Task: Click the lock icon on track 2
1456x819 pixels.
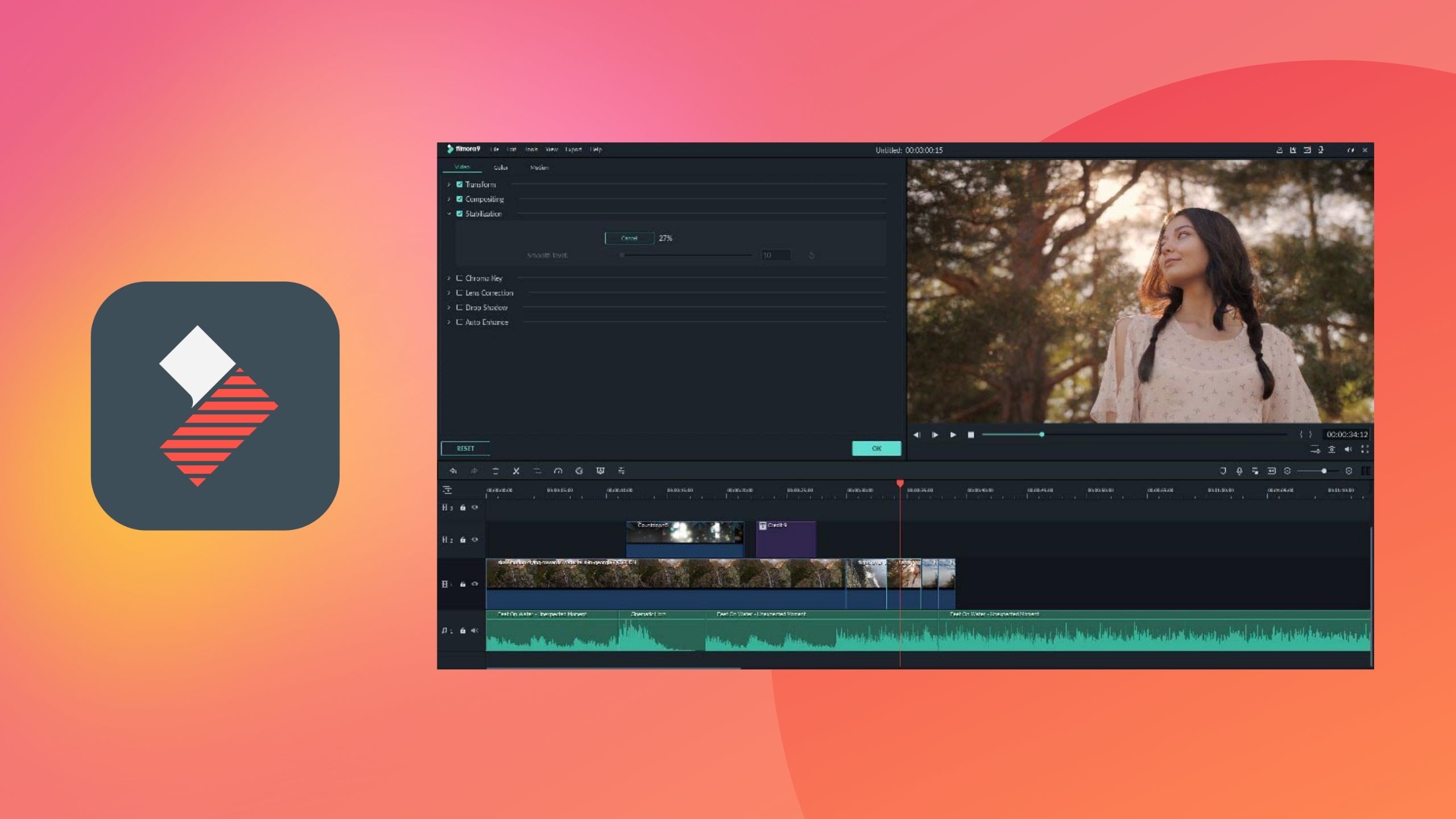Action: pyautogui.click(x=462, y=540)
